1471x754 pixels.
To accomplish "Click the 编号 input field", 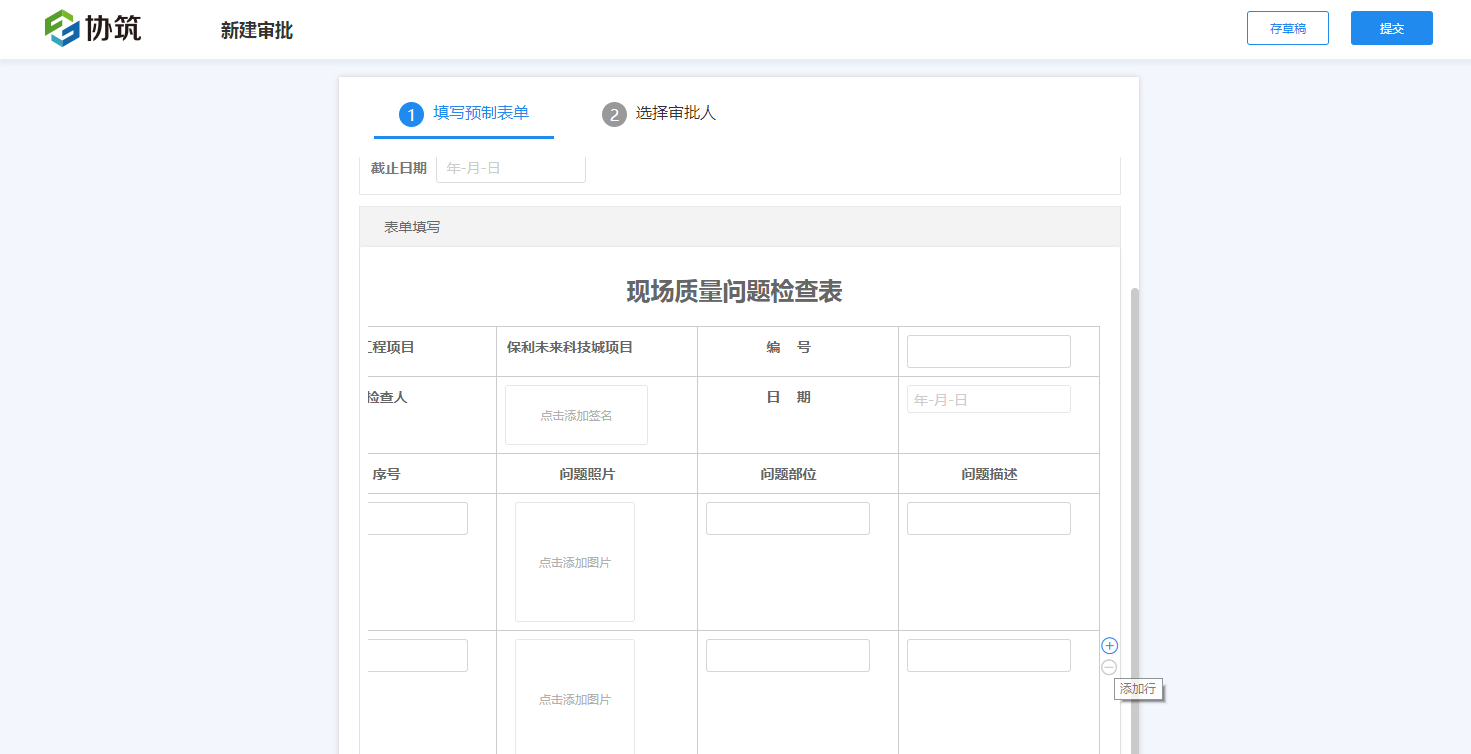I will (x=988, y=351).
